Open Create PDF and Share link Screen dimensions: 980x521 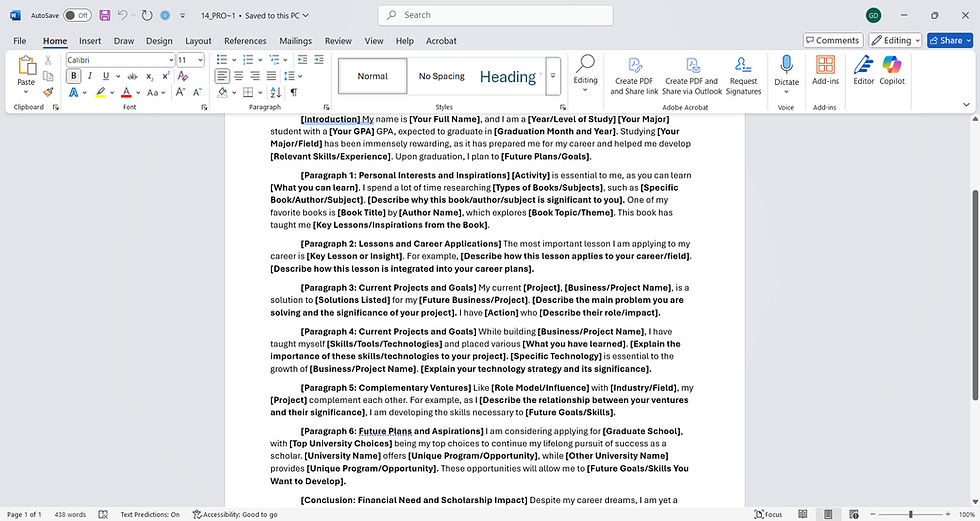coord(634,76)
